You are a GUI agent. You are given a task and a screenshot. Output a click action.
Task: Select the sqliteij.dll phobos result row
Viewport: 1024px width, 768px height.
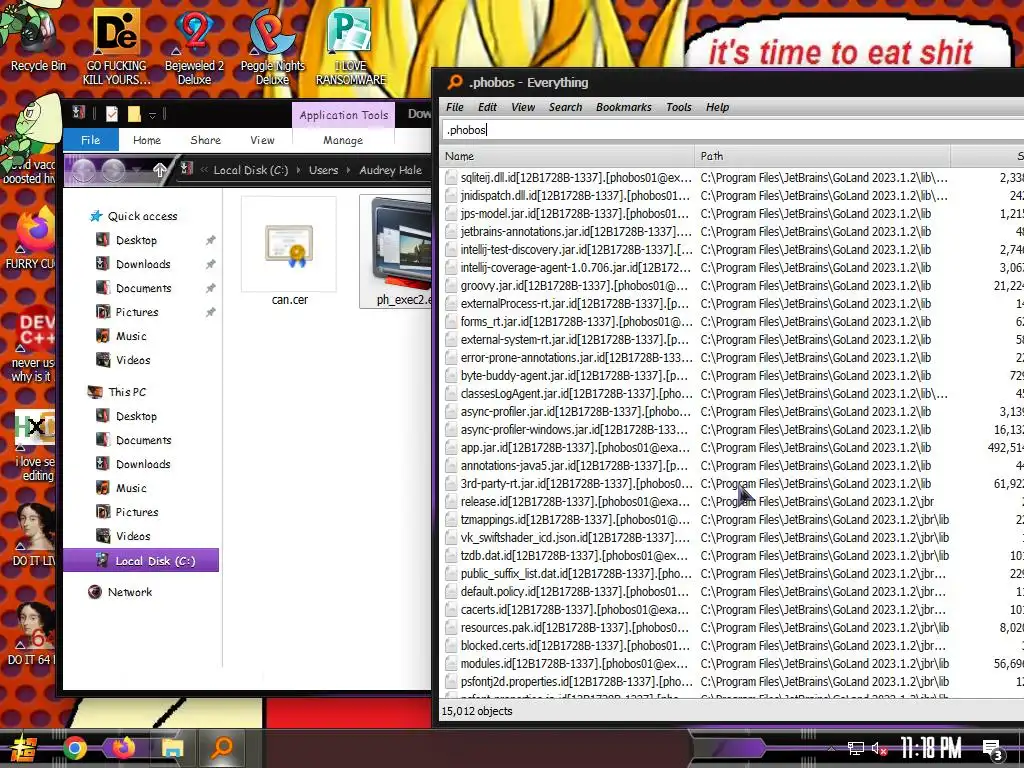731,178
